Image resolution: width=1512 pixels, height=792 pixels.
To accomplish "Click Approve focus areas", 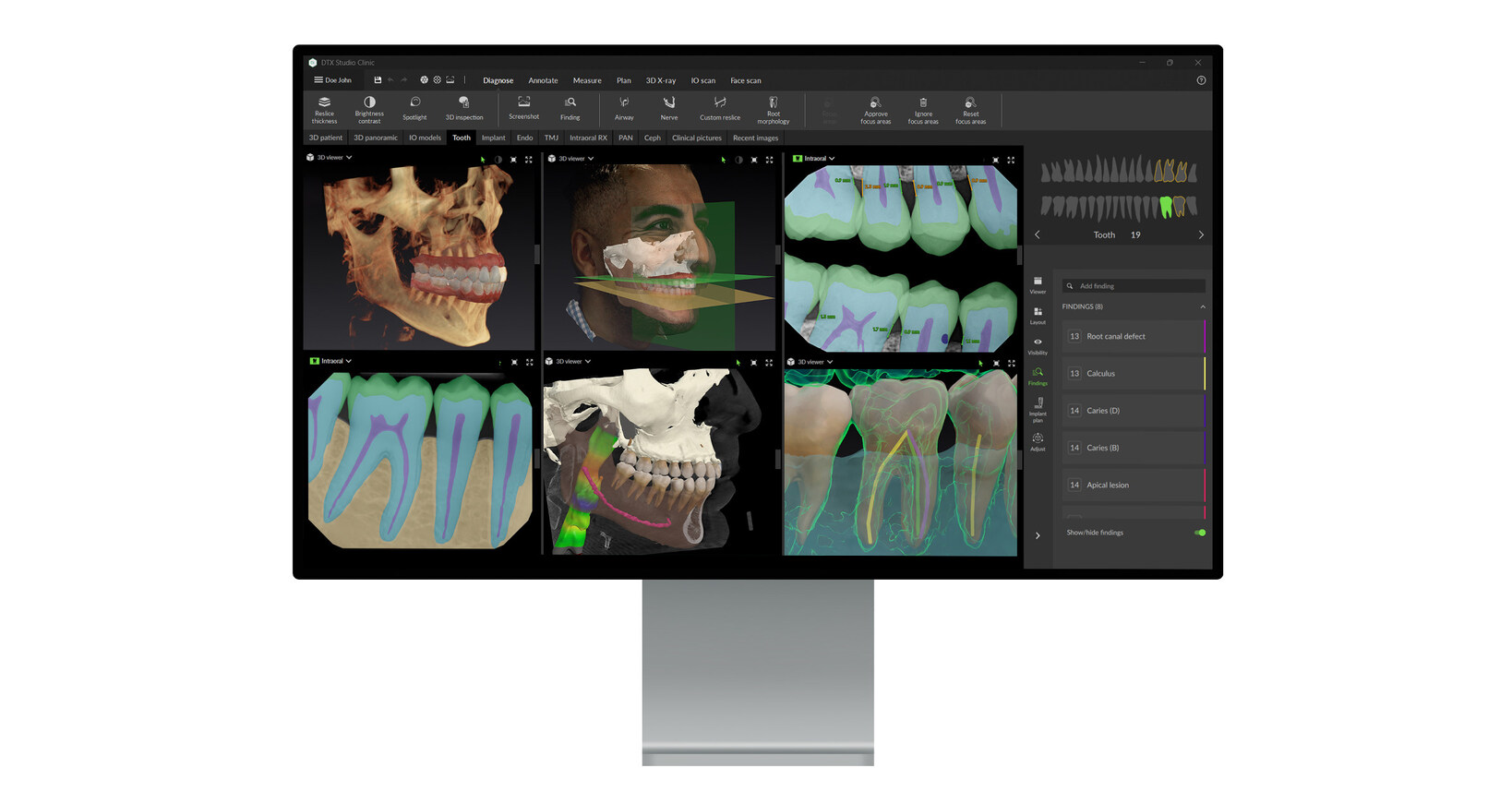I will pos(875,109).
